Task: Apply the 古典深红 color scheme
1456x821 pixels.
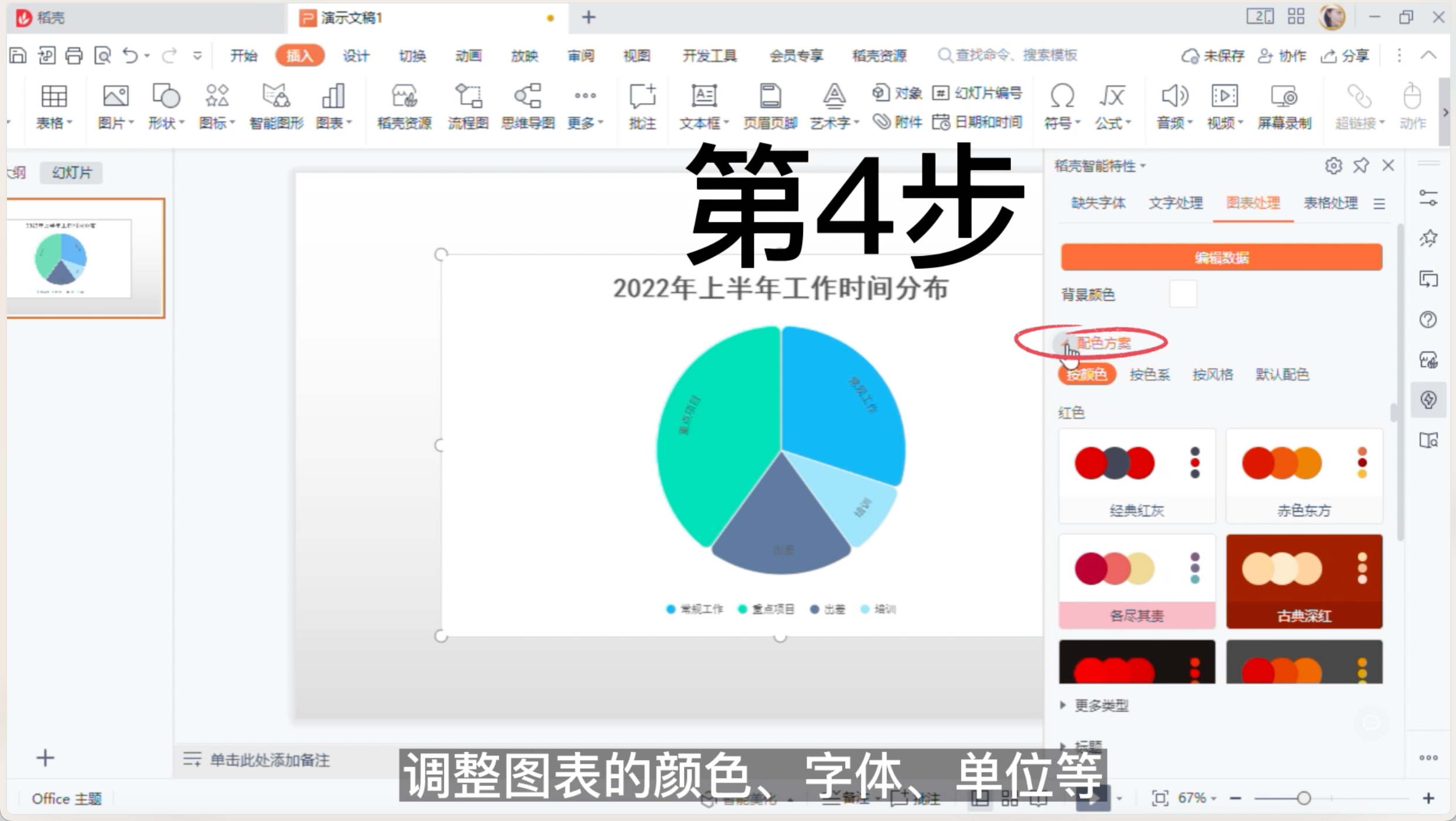Action: click(1304, 581)
